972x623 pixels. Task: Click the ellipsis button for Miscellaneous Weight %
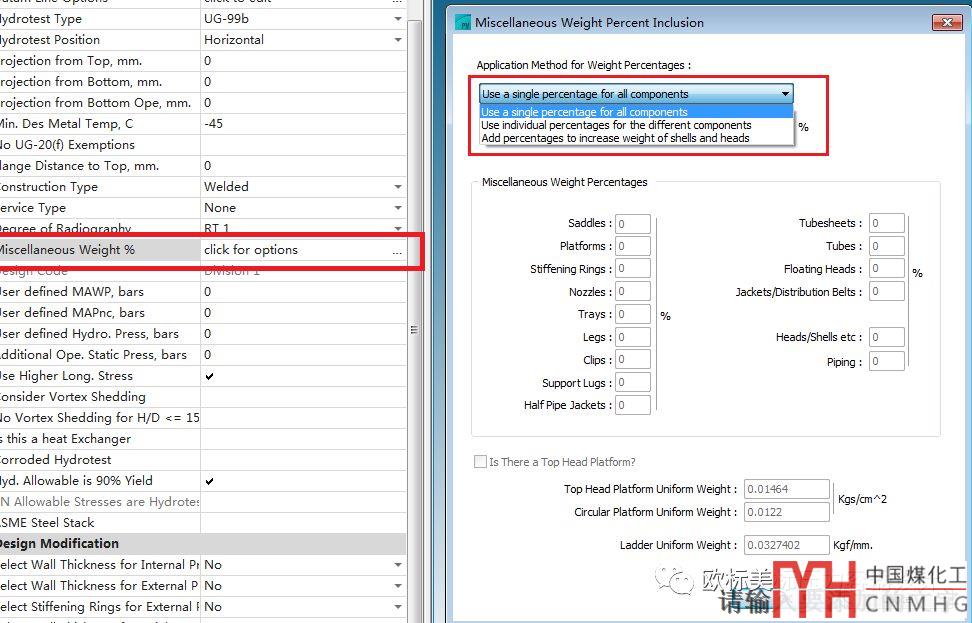[397, 250]
